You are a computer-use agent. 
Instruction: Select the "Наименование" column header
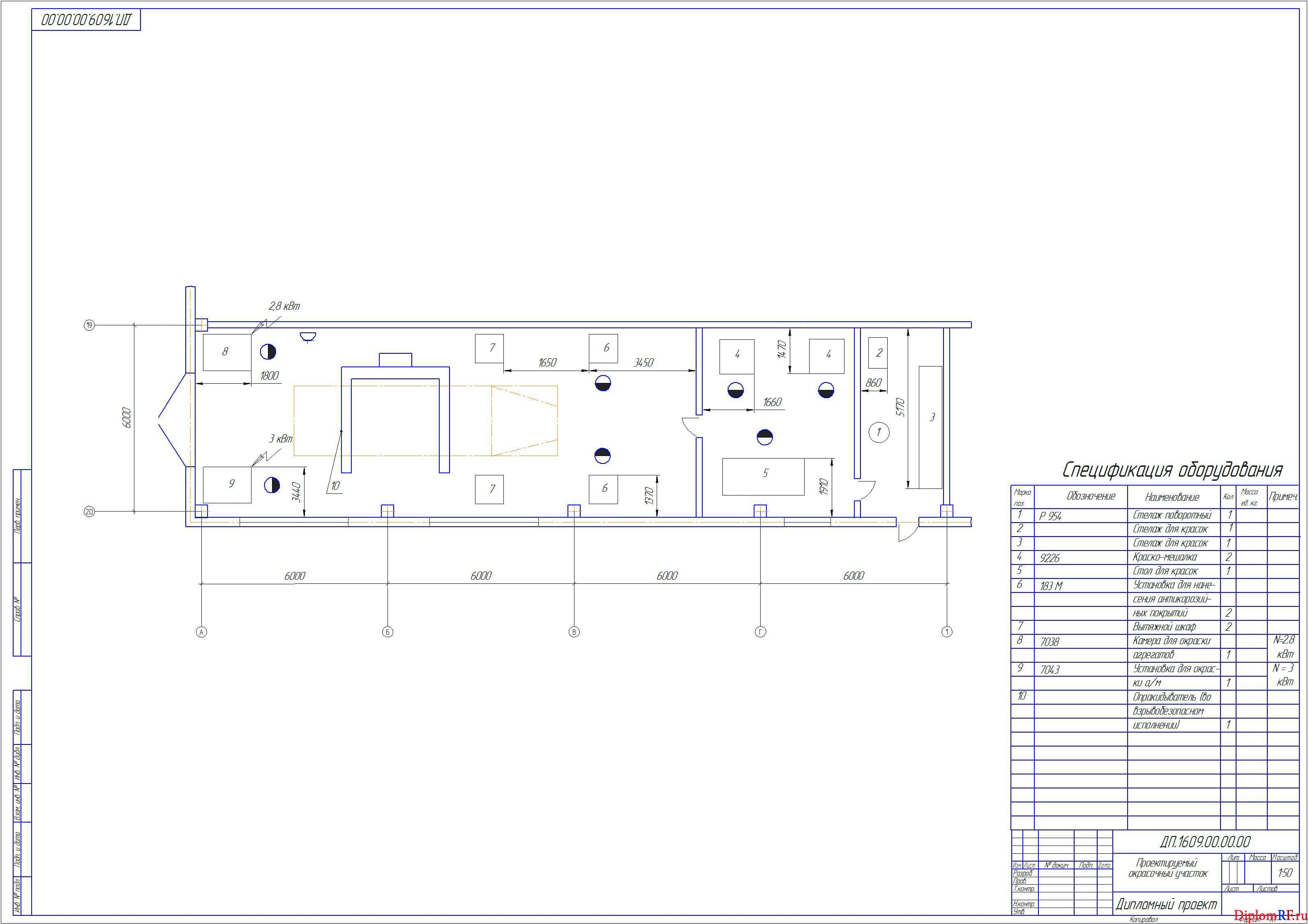[1172, 497]
